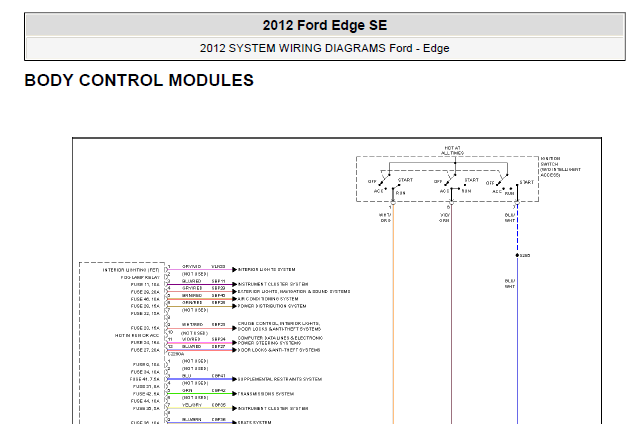Click the Supplemental Restraints System label
The image size is (640, 424).
pos(280,379)
